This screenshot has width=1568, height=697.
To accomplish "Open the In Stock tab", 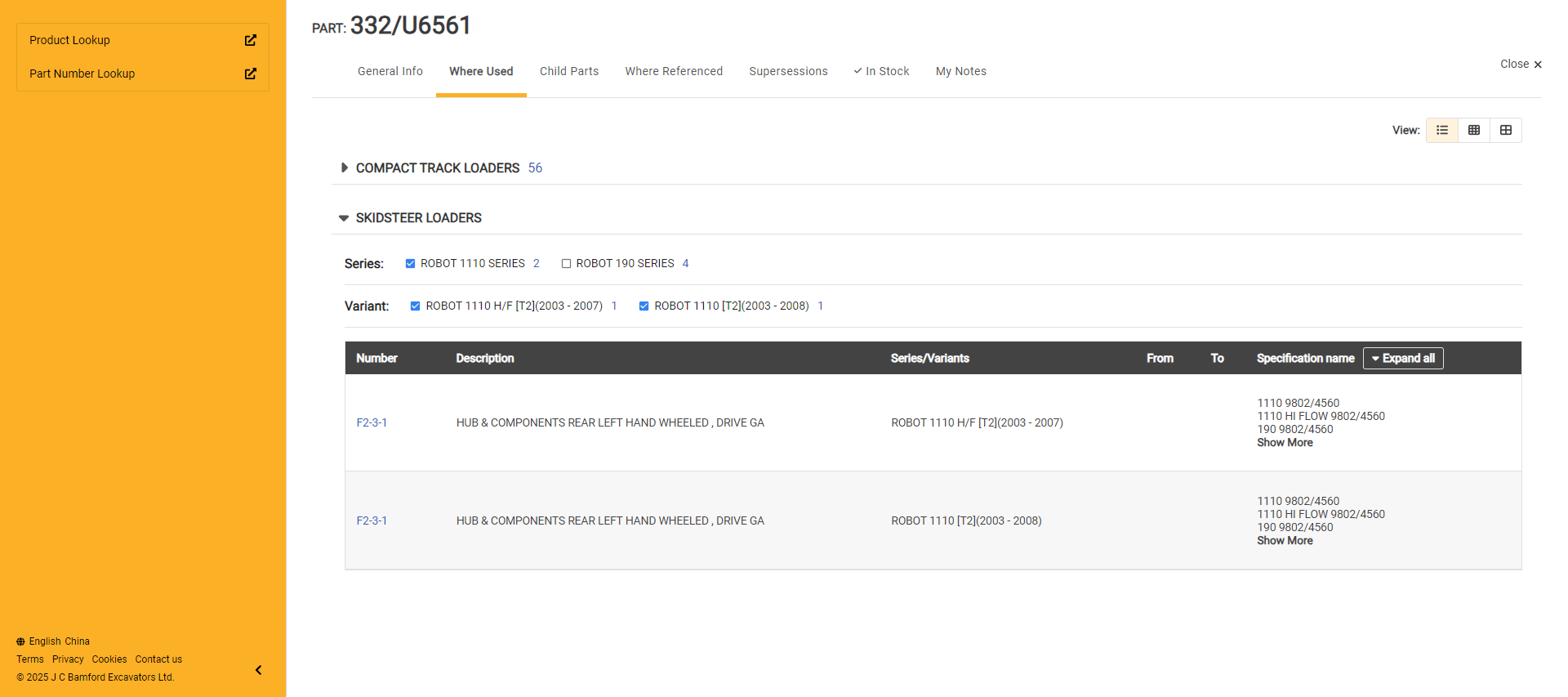I will (881, 71).
